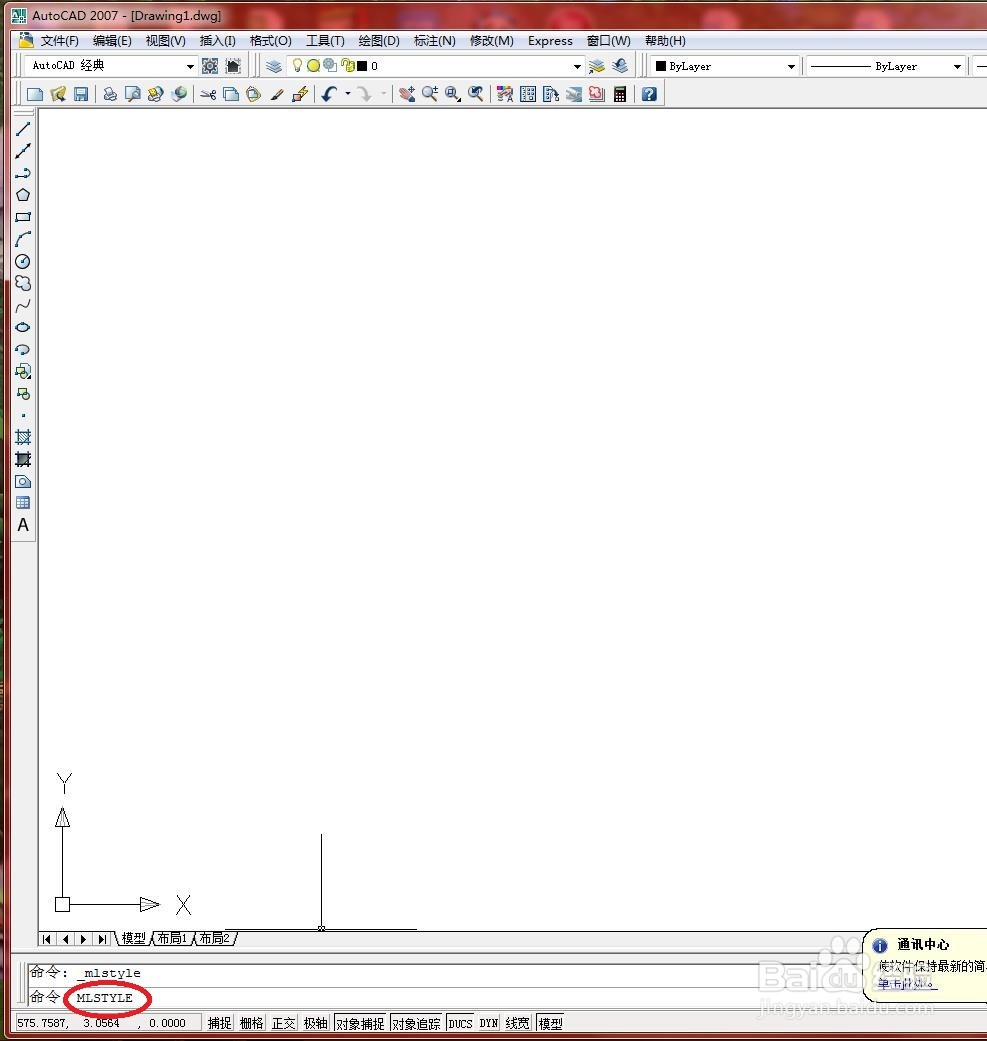Select the Construction Line tool

(x=23, y=151)
